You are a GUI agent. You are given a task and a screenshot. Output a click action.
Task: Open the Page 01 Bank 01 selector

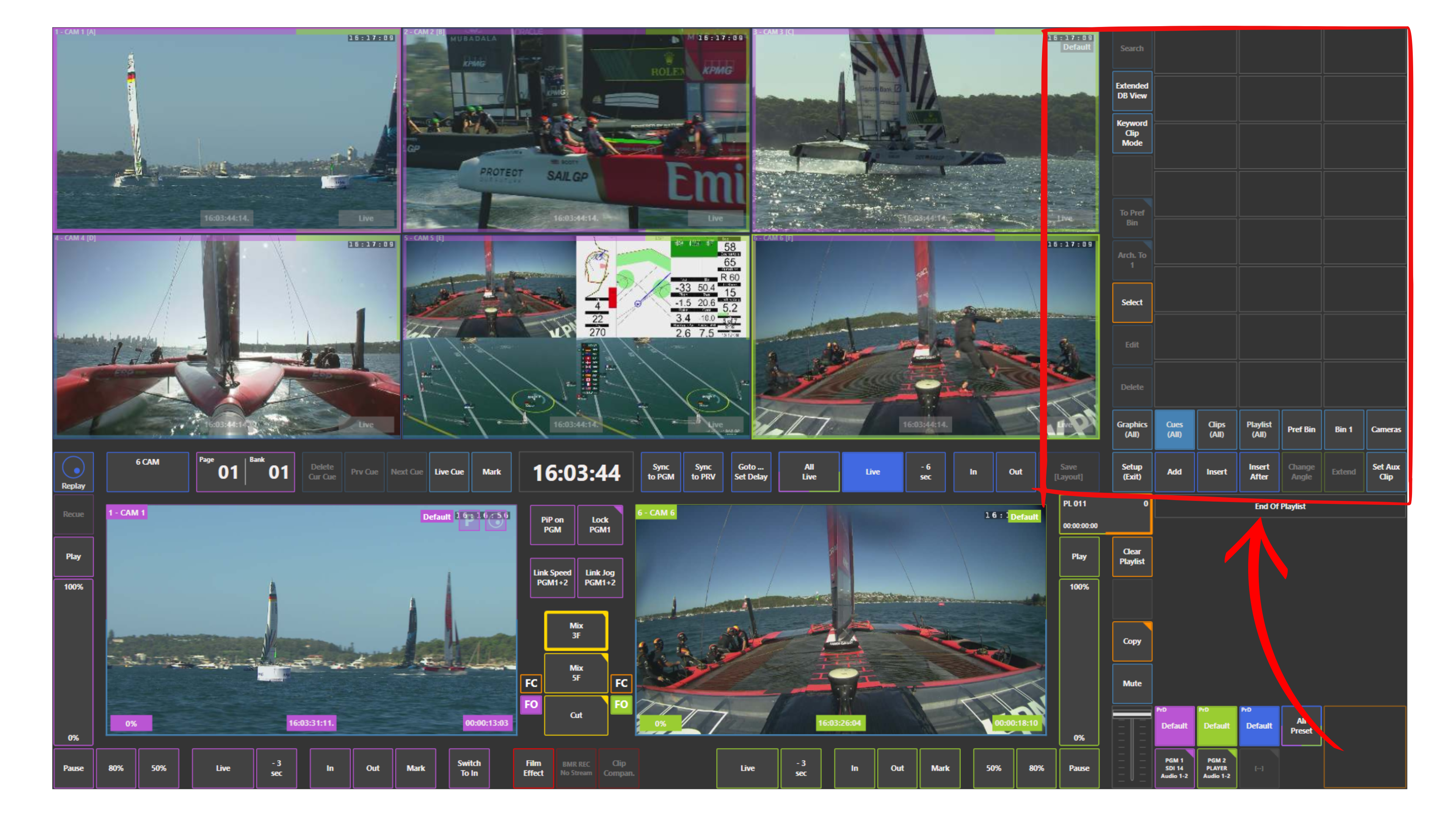(x=245, y=472)
